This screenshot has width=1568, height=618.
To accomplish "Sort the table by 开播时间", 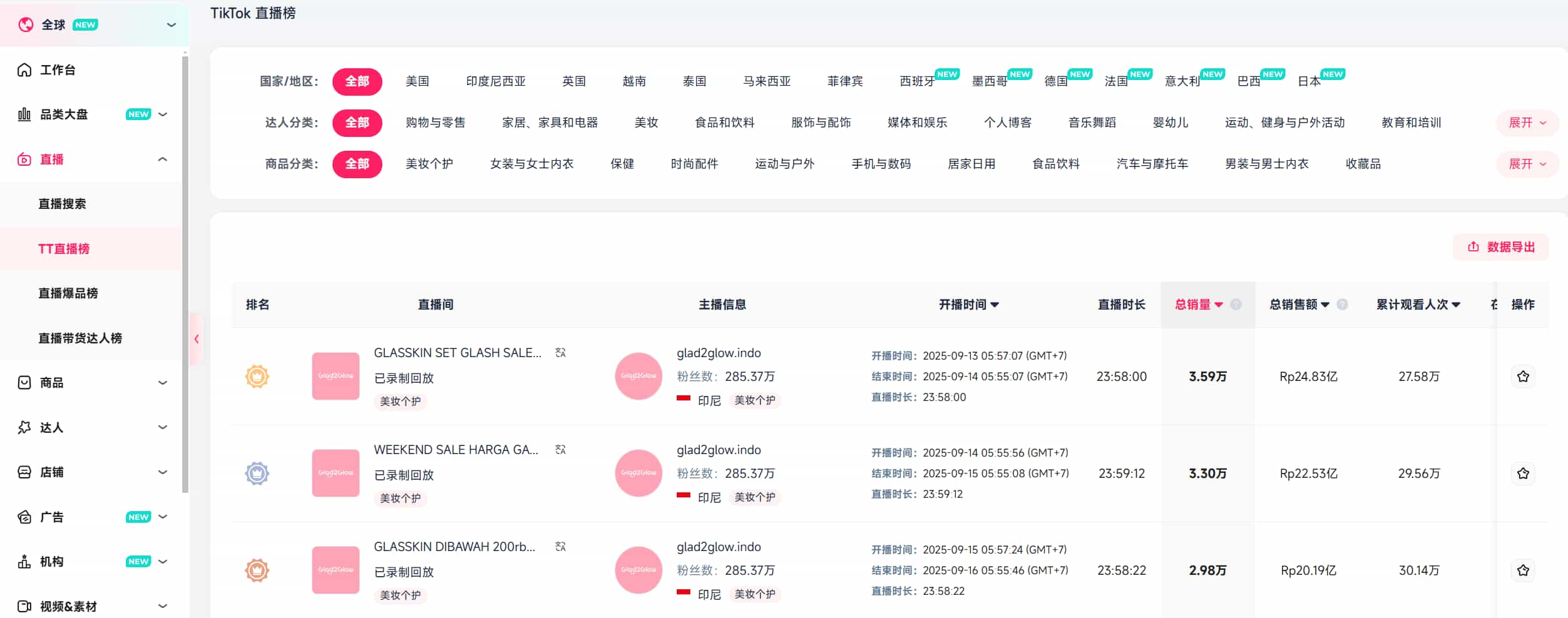I will pos(968,305).
